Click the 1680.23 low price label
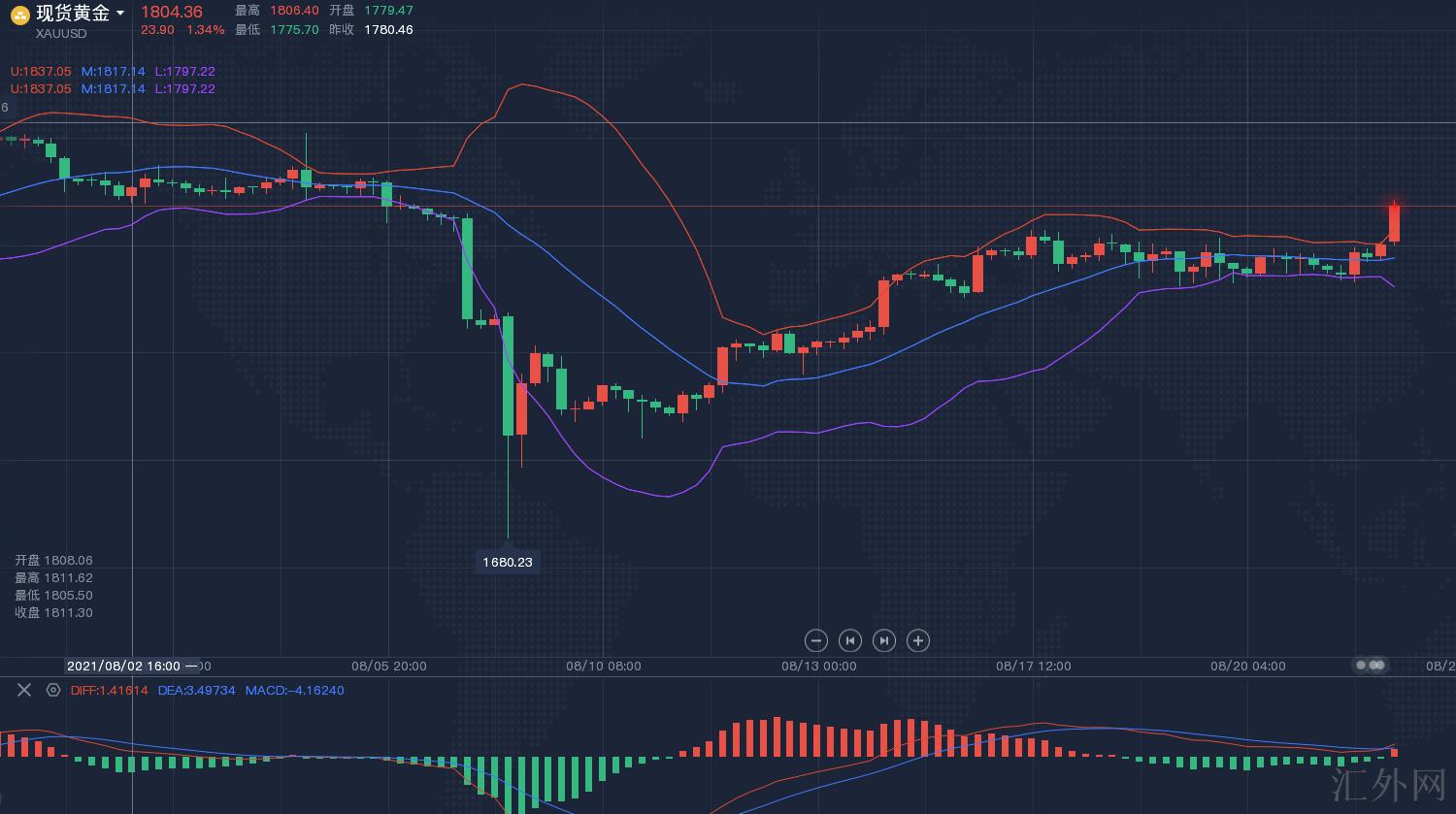Screen dimensions: 1456x814 click(508, 562)
